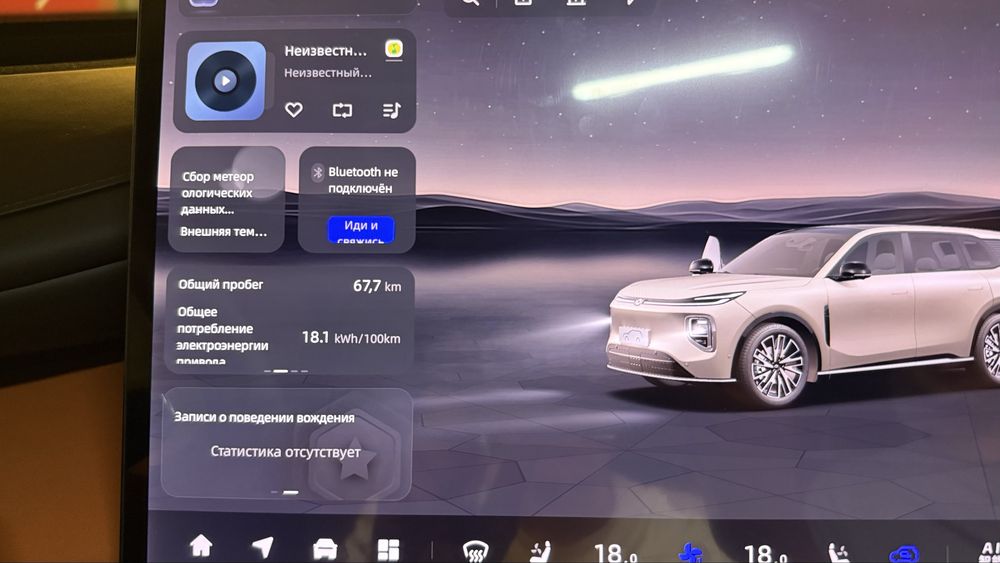Open the artist name 'Неизвестный…'

(x=328, y=73)
